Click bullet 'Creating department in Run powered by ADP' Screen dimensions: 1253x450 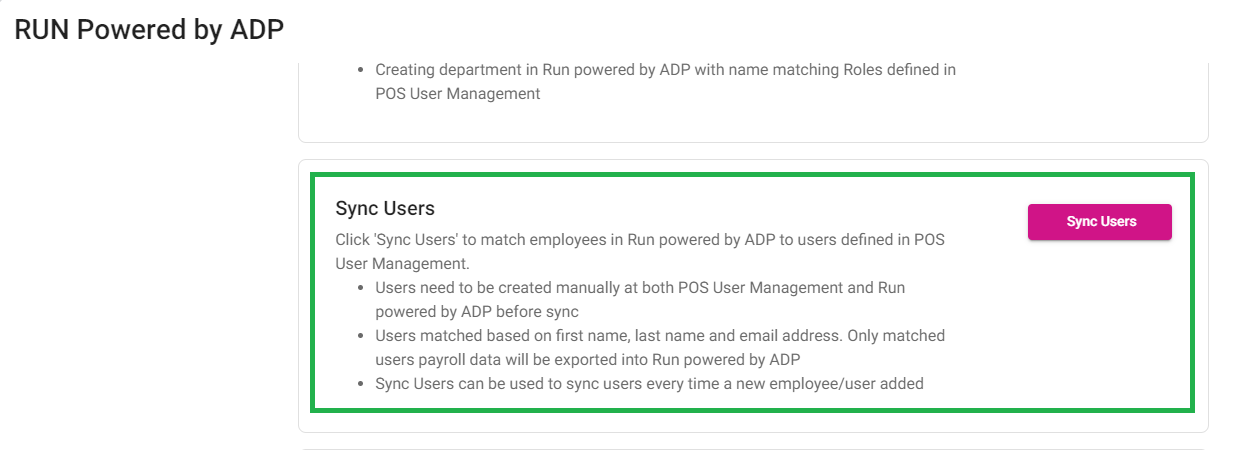point(665,82)
